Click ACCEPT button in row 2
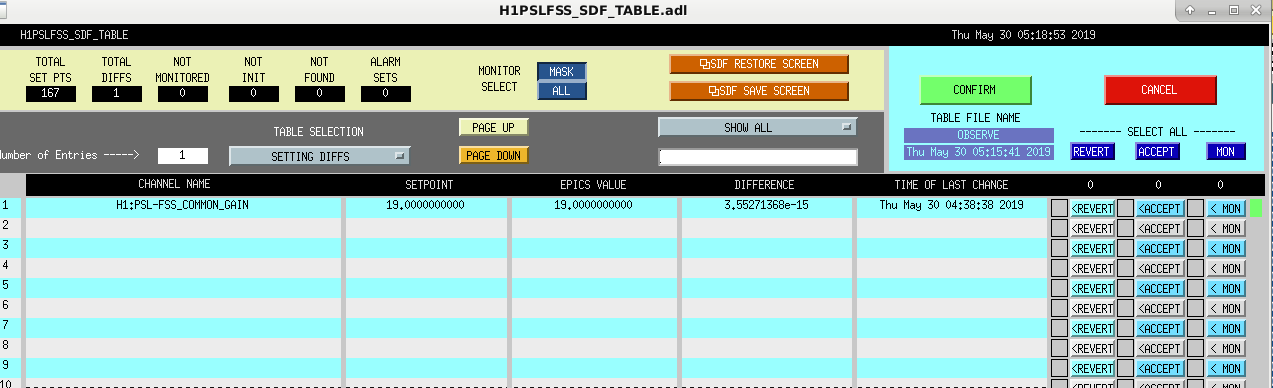1273x388 pixels. click(1160, 228)
